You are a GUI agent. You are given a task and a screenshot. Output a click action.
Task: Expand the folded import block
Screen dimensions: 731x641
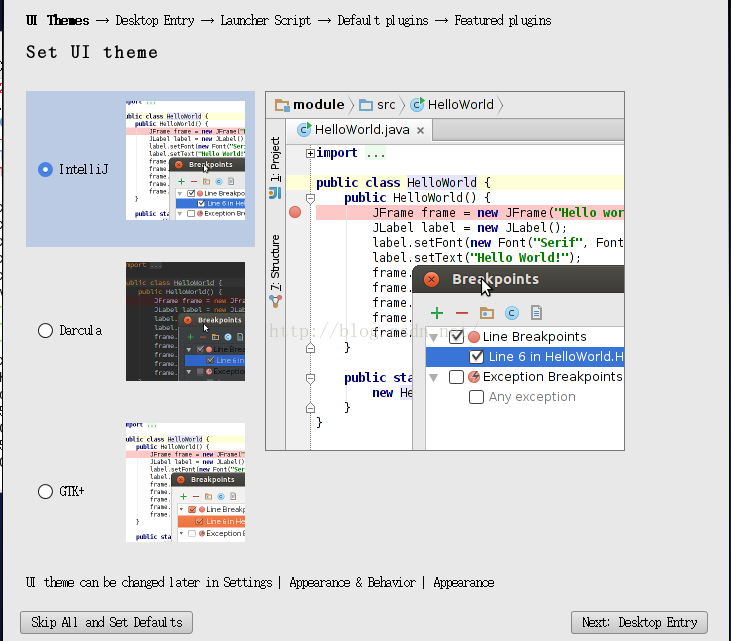click(310, 153)
